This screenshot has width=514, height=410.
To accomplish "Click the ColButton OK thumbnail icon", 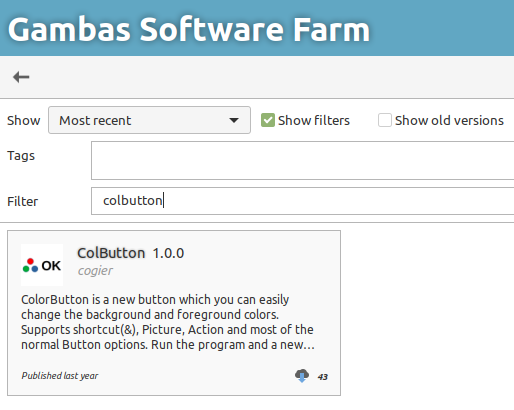I will pyautogui.click(x=42, y=265).
